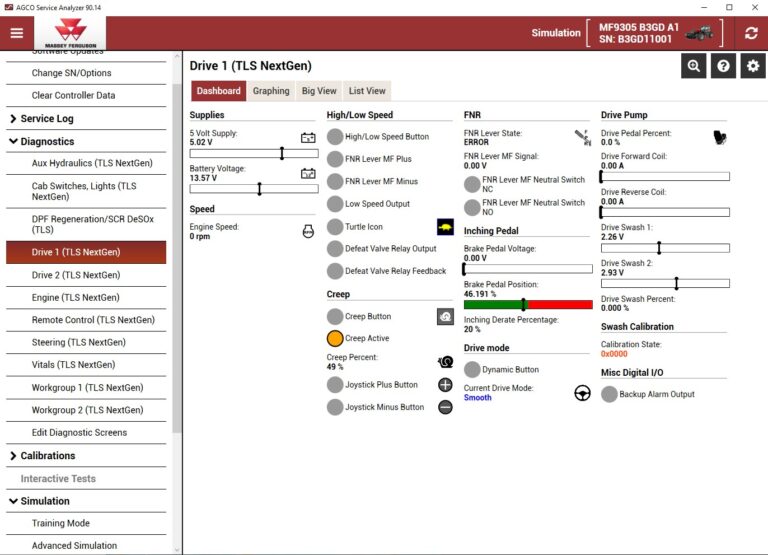Image resolution: width=768 pixels, height=555 pixels.
Task: Toggle Defeat Valve Relay Feedback indicator
Action: click(x=335, y=271)
